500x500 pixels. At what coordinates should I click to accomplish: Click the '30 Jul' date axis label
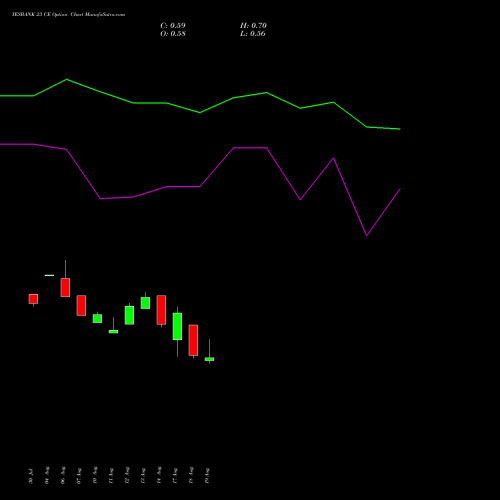(31, 476)
